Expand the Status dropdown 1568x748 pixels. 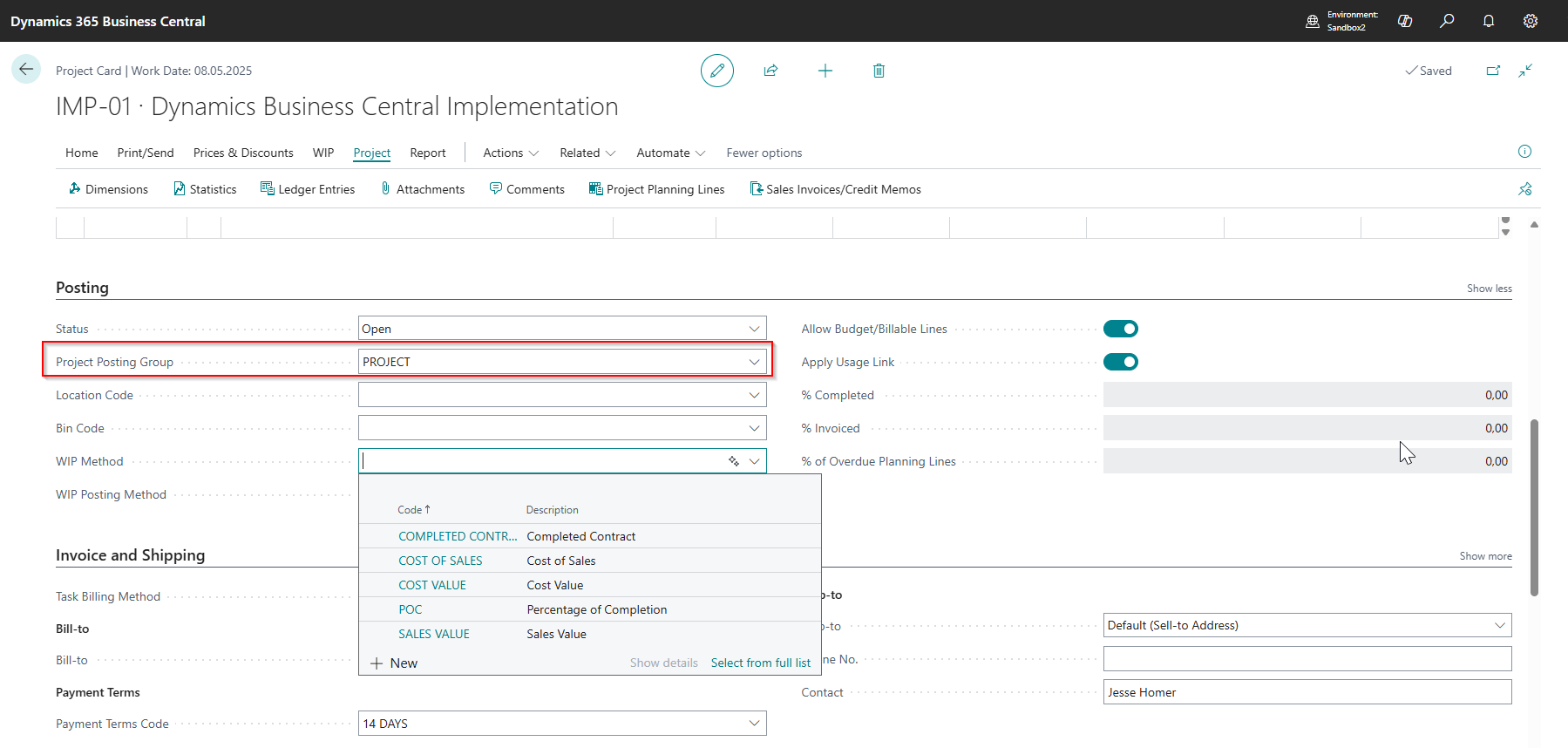(754, 329)
